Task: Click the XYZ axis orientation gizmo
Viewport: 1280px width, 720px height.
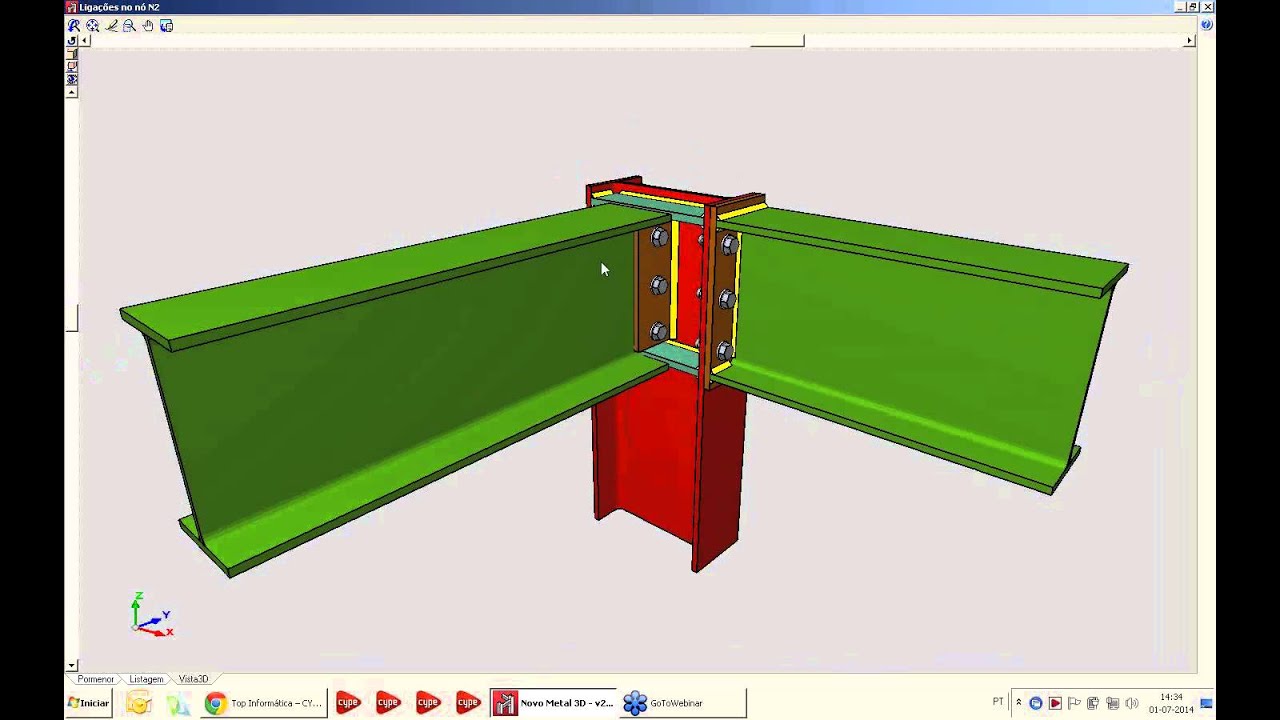Action: (151, 613)
